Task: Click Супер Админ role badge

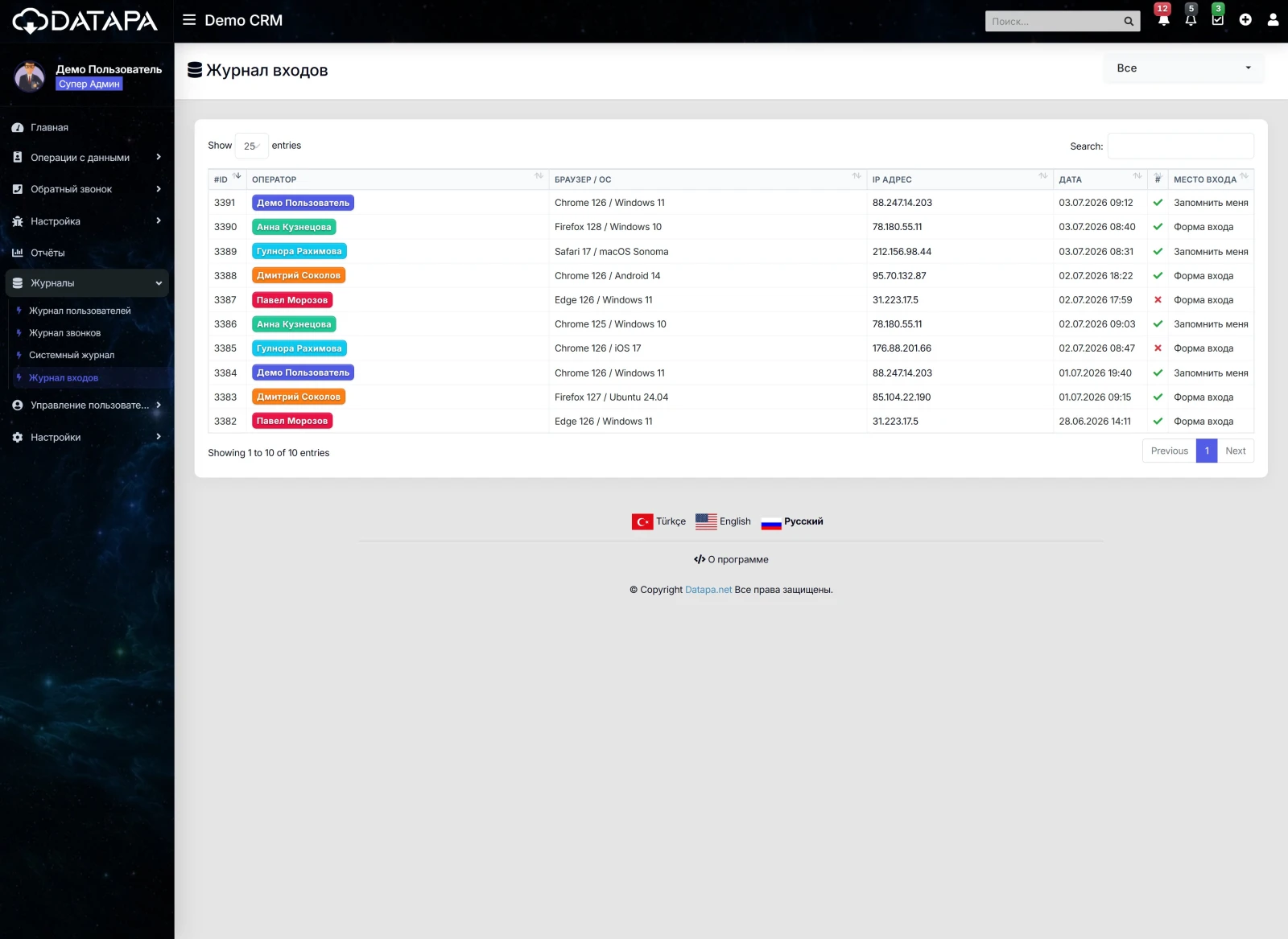Action: point(89,84)
